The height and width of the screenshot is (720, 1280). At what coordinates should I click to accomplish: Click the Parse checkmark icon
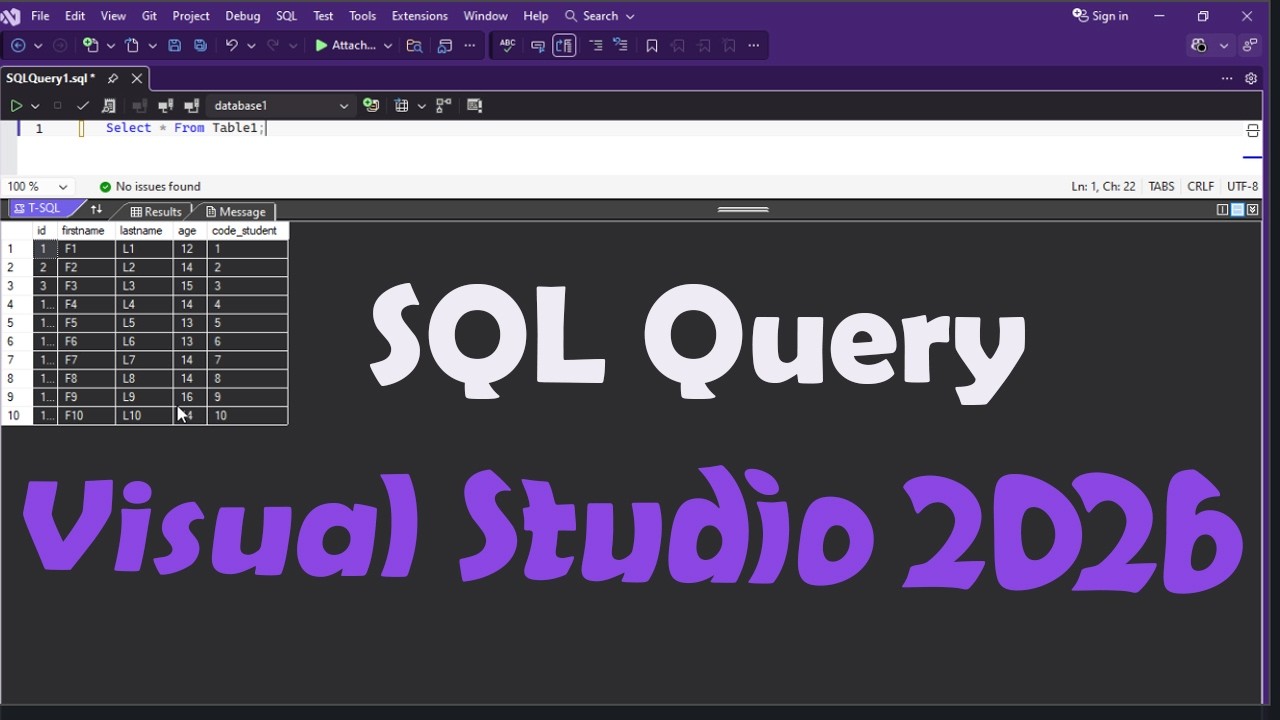tap(83, 105)
